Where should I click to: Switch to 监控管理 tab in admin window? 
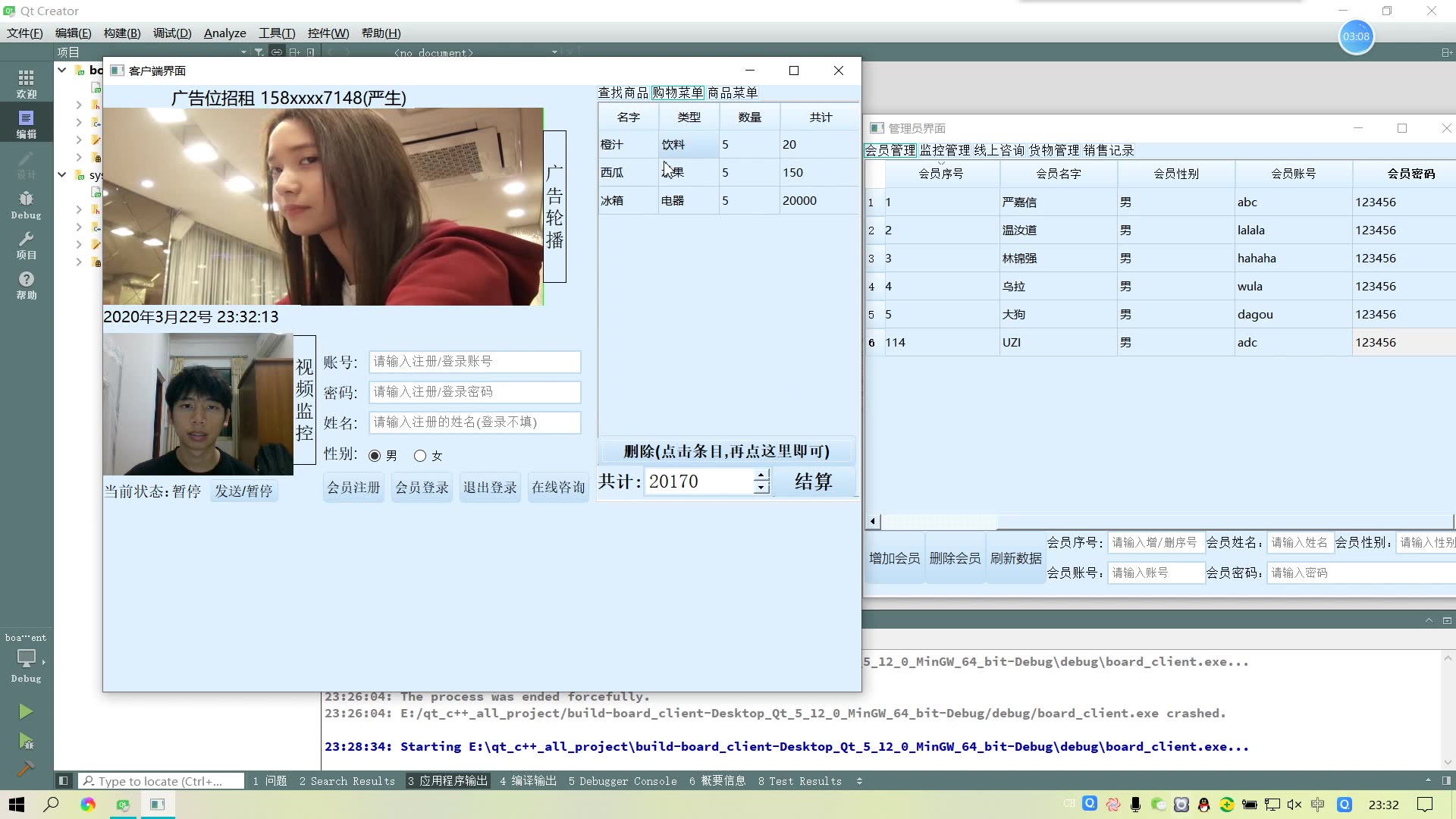point(944,150)
